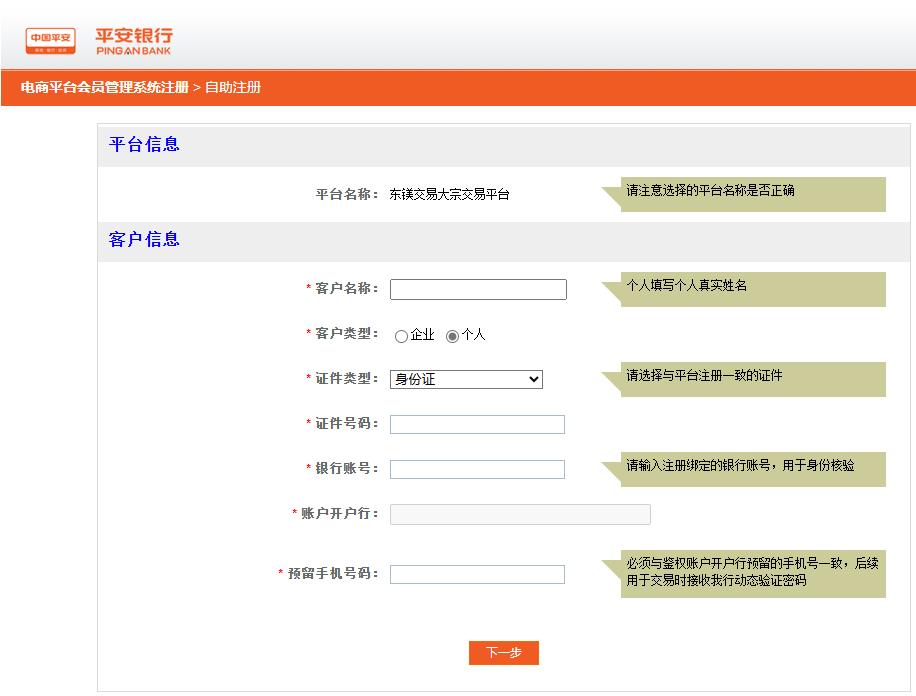The height and width of the screenshot is (696, 916).
Task: Focus the 客户名称 text field
Action: [x=478, y=289]
